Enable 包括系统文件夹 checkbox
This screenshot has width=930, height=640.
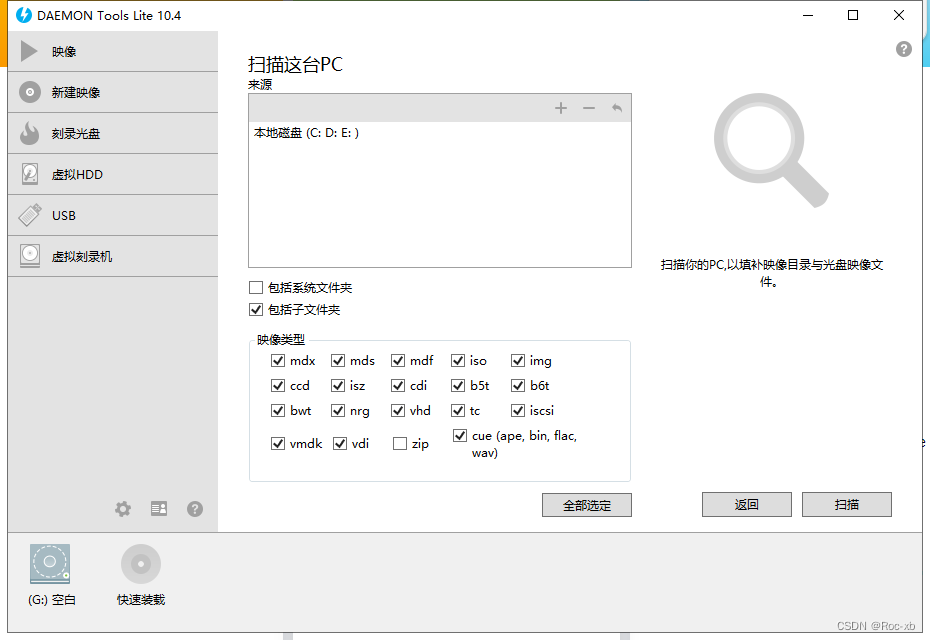pos(256,288)
